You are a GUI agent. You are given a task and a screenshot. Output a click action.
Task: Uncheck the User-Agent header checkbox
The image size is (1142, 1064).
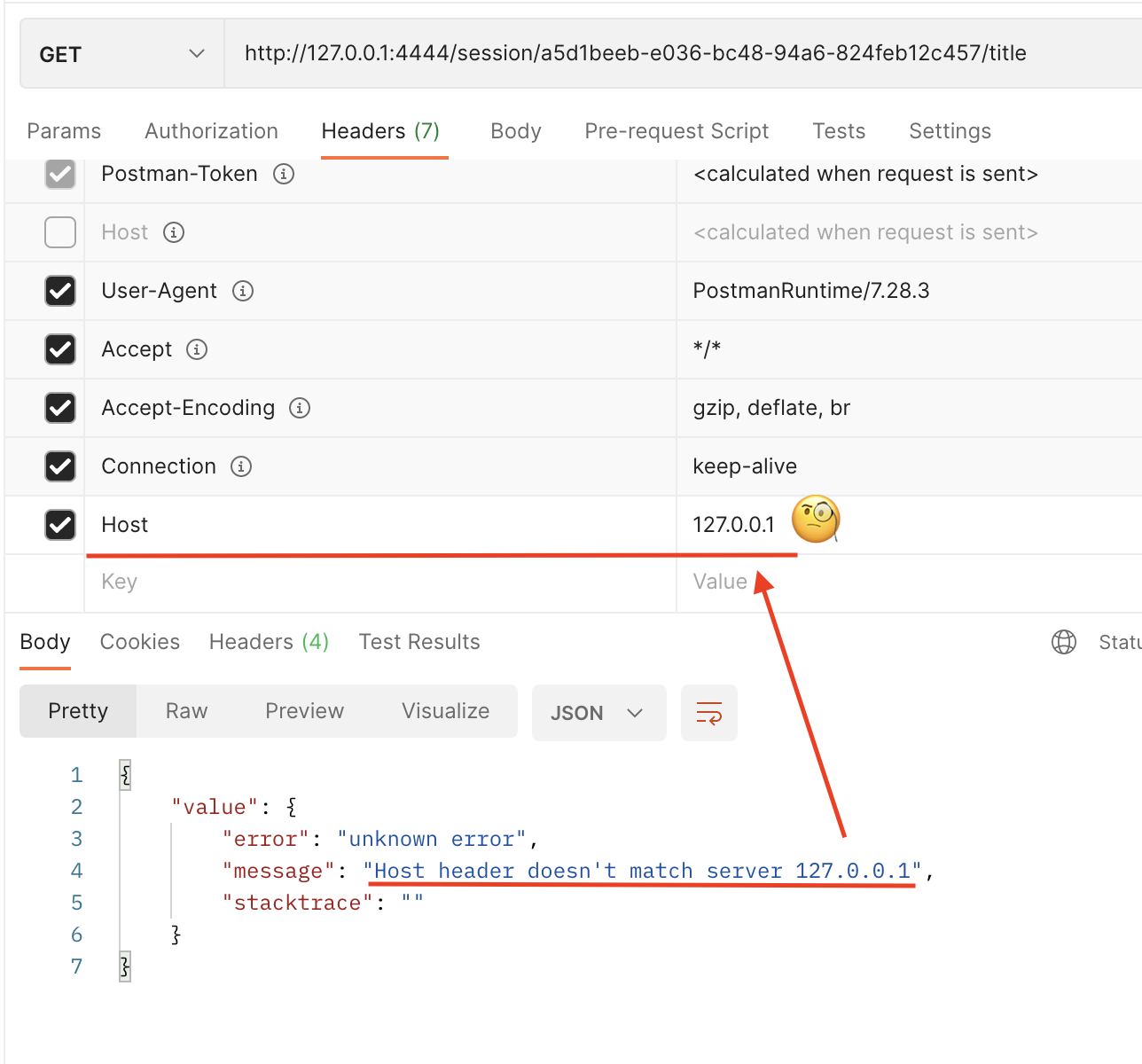click(59, 291)
